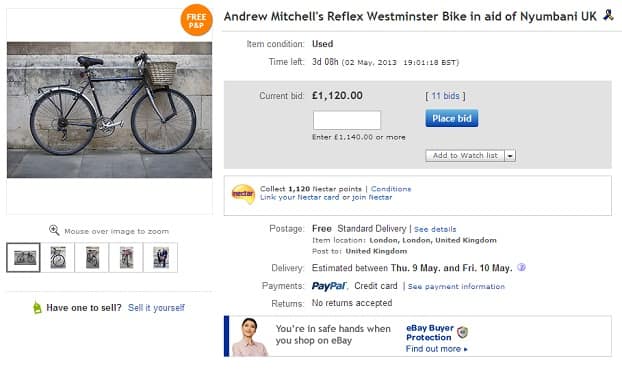
Task: Click the magnifier zoom icon under the photo
Action: pyautogui.click(x=54, y=230)
